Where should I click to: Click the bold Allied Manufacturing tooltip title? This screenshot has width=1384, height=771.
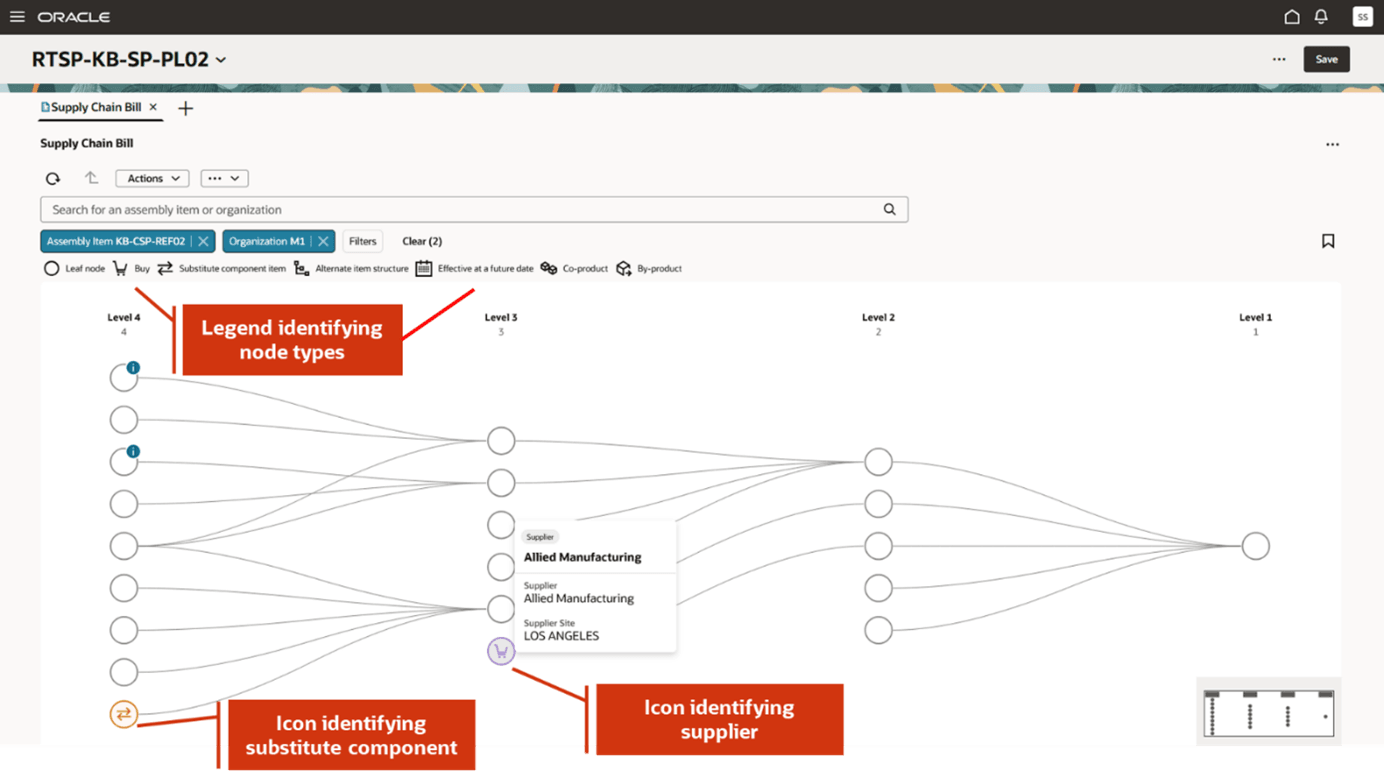point(583,557)
